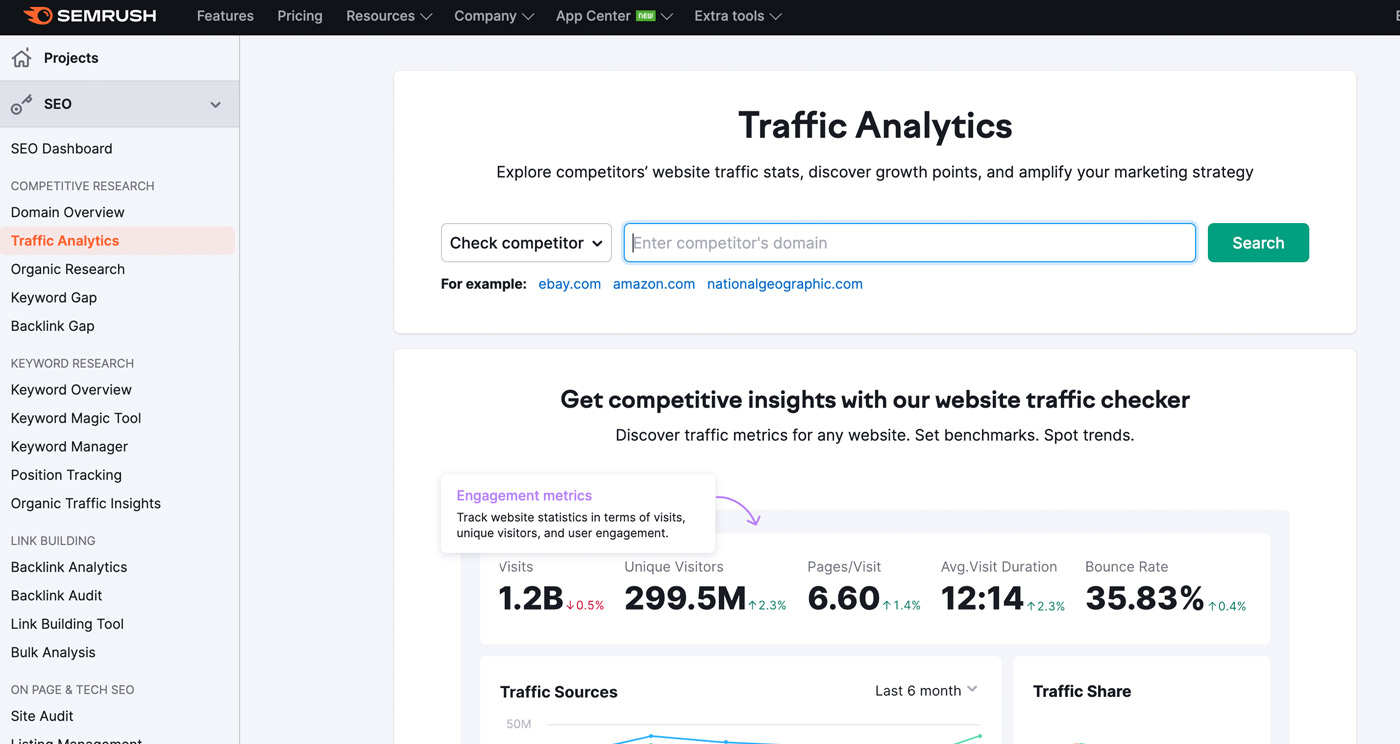The height and width of the screenshot is (744, 1400).
Task: Open the Extra tools dropdown
Action: 738,16
